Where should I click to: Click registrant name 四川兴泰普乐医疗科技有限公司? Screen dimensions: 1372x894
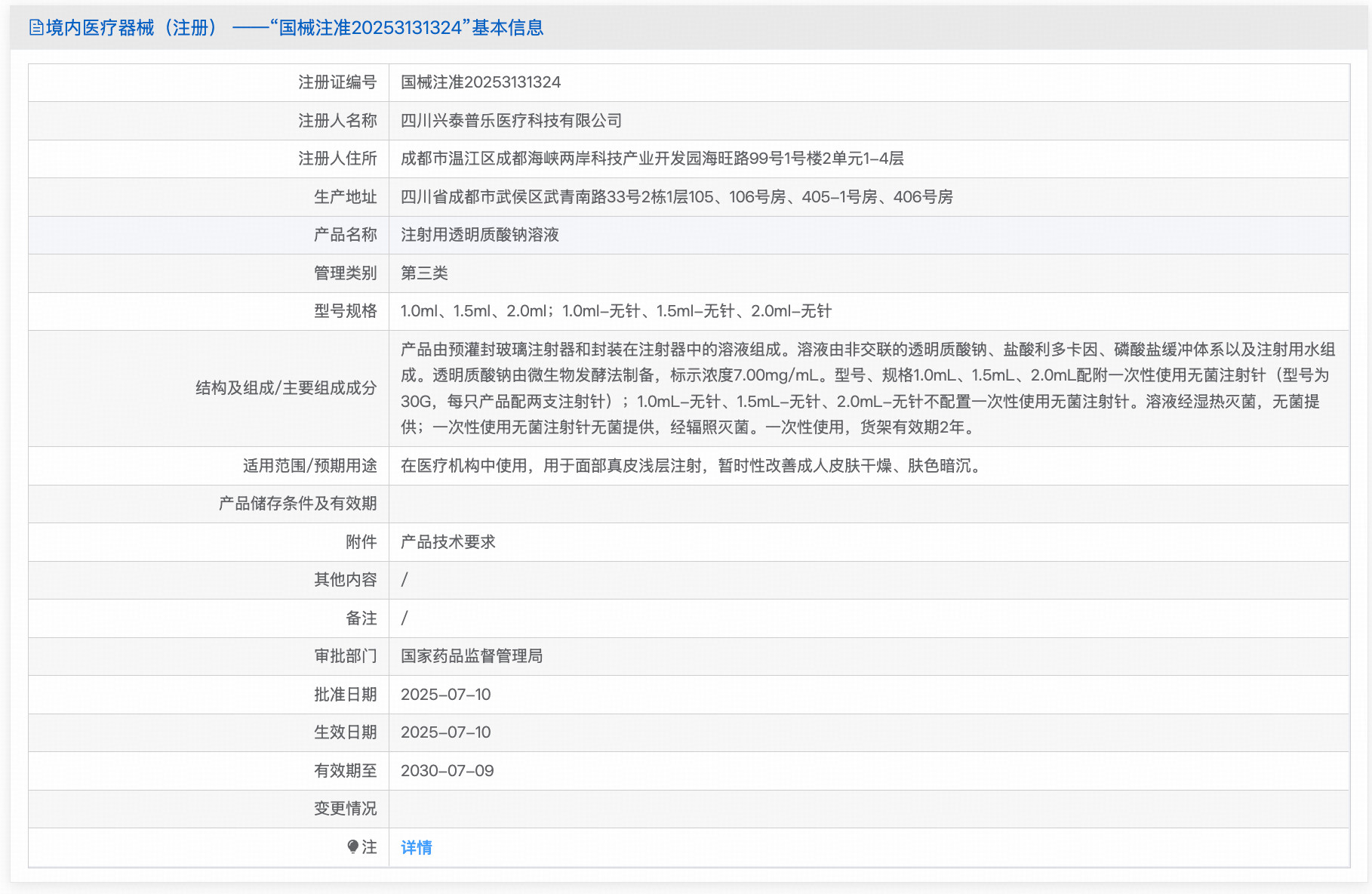click(511, 121)
